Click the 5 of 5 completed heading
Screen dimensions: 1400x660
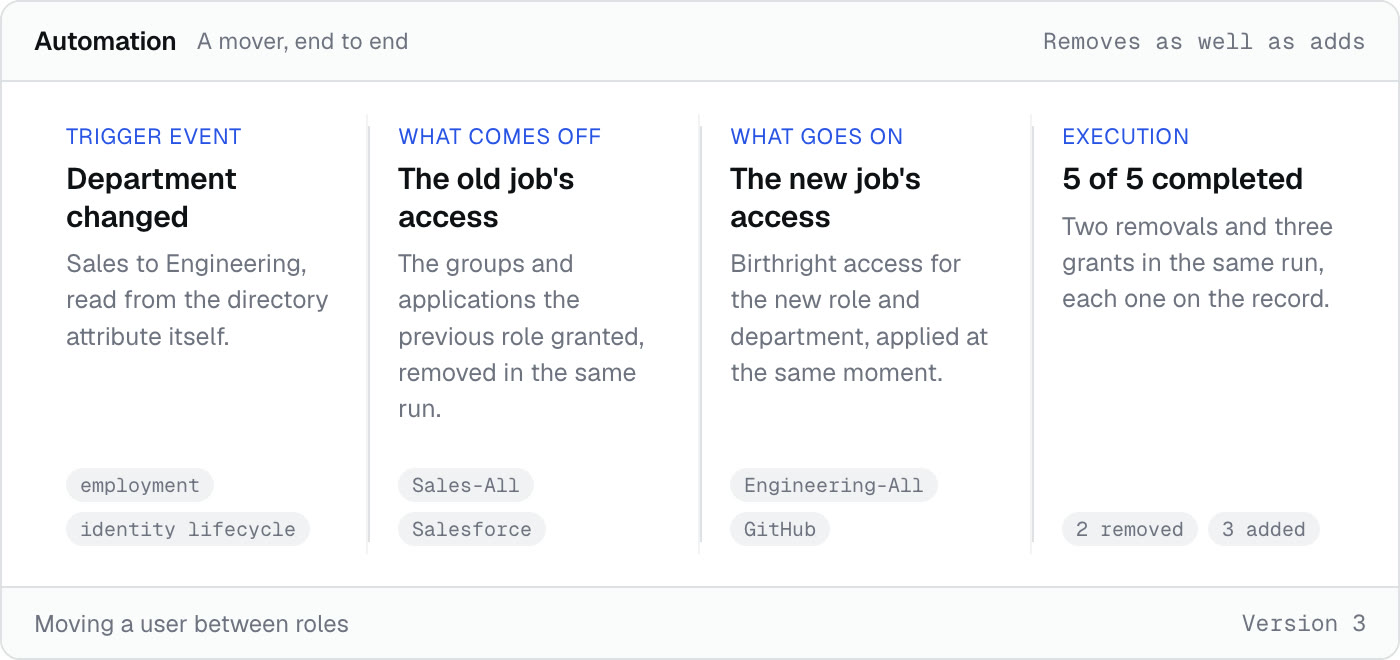click(x=1182, y=179)
